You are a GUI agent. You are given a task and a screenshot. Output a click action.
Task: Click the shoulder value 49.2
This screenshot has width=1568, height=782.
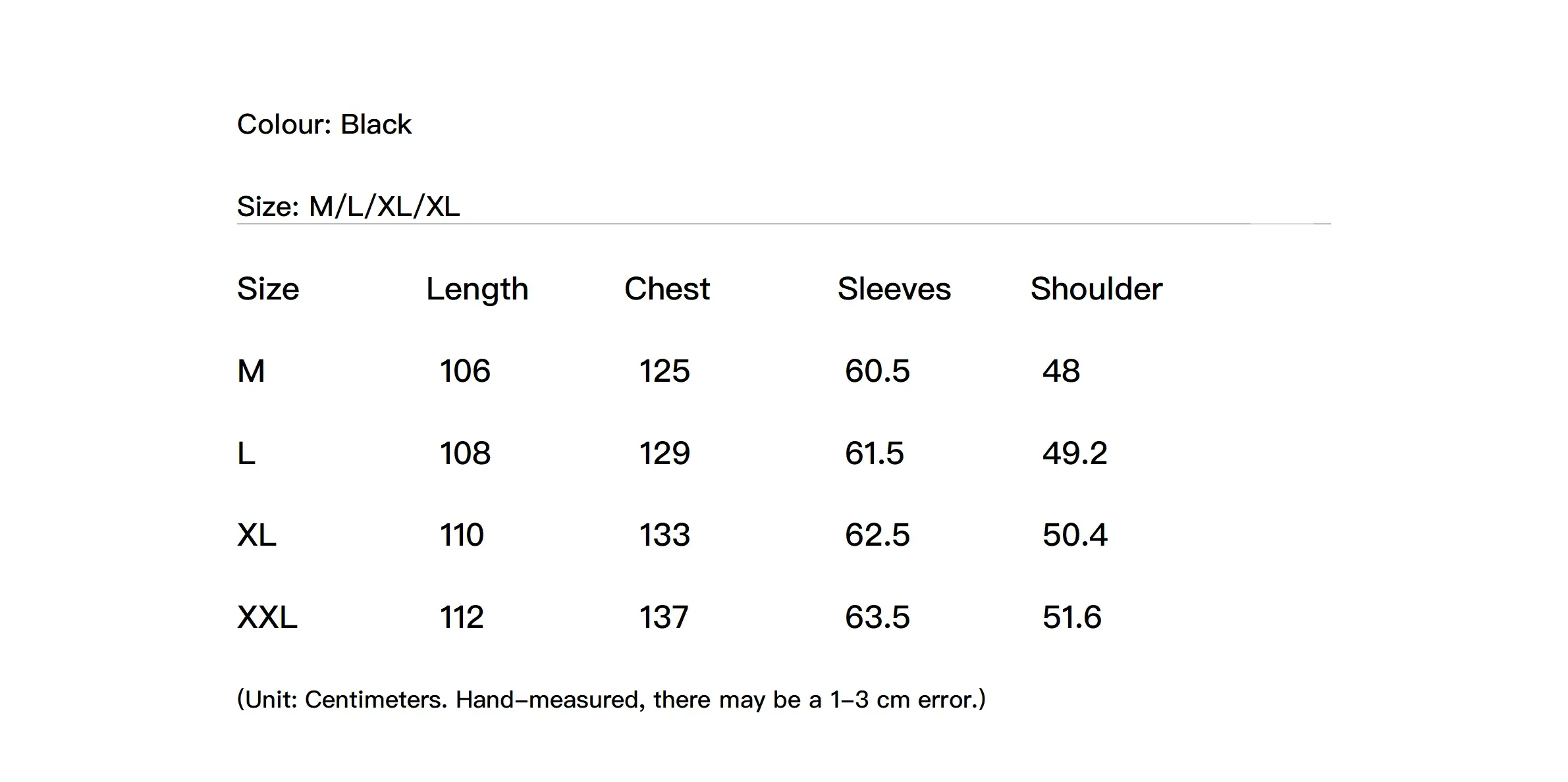(1075, 454)
